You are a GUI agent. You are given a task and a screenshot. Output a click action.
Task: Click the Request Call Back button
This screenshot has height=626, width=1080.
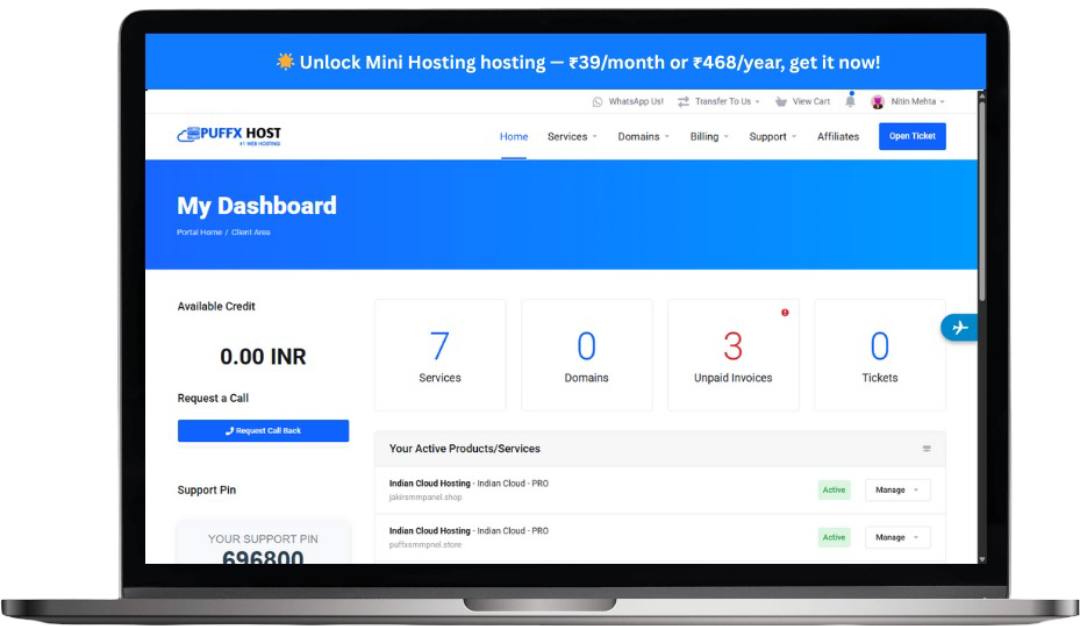[x=263, y=430]
